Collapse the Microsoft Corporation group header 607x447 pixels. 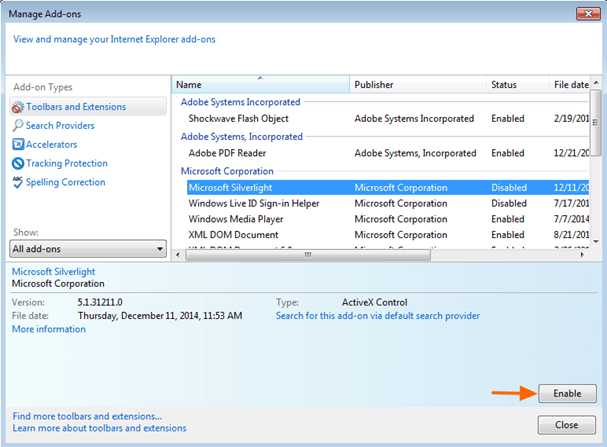coord(227,171)
